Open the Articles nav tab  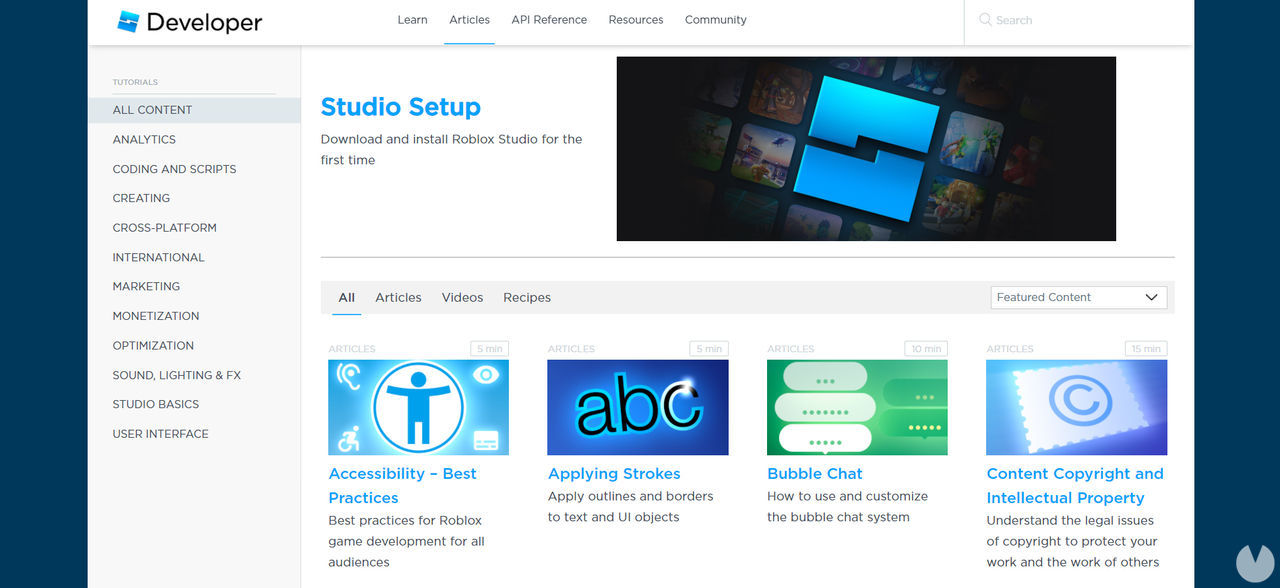pyautogui.click(x=469, y=20)
